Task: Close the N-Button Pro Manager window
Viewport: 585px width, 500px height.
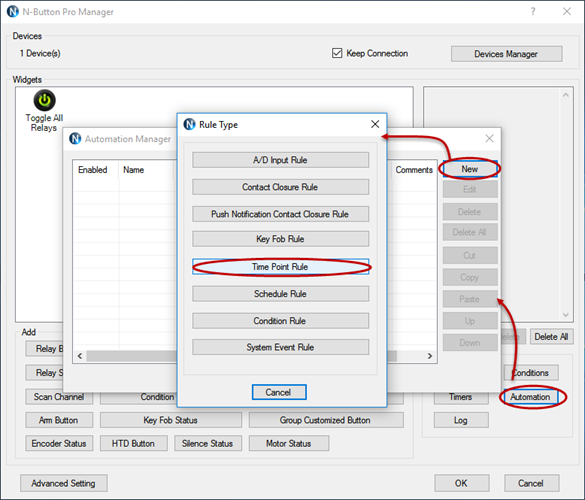Action: point(567,12)
